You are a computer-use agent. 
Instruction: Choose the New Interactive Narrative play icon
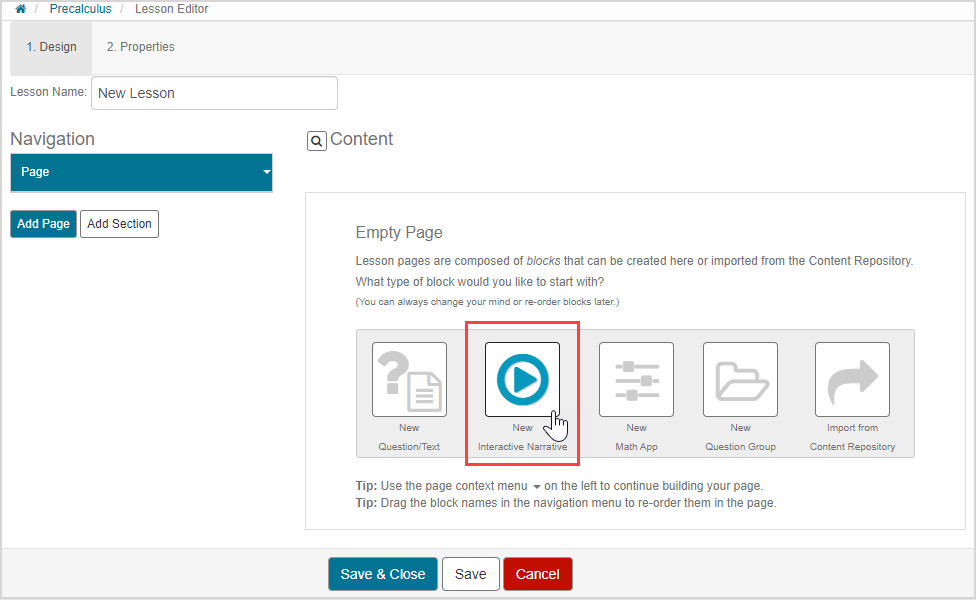522,379
